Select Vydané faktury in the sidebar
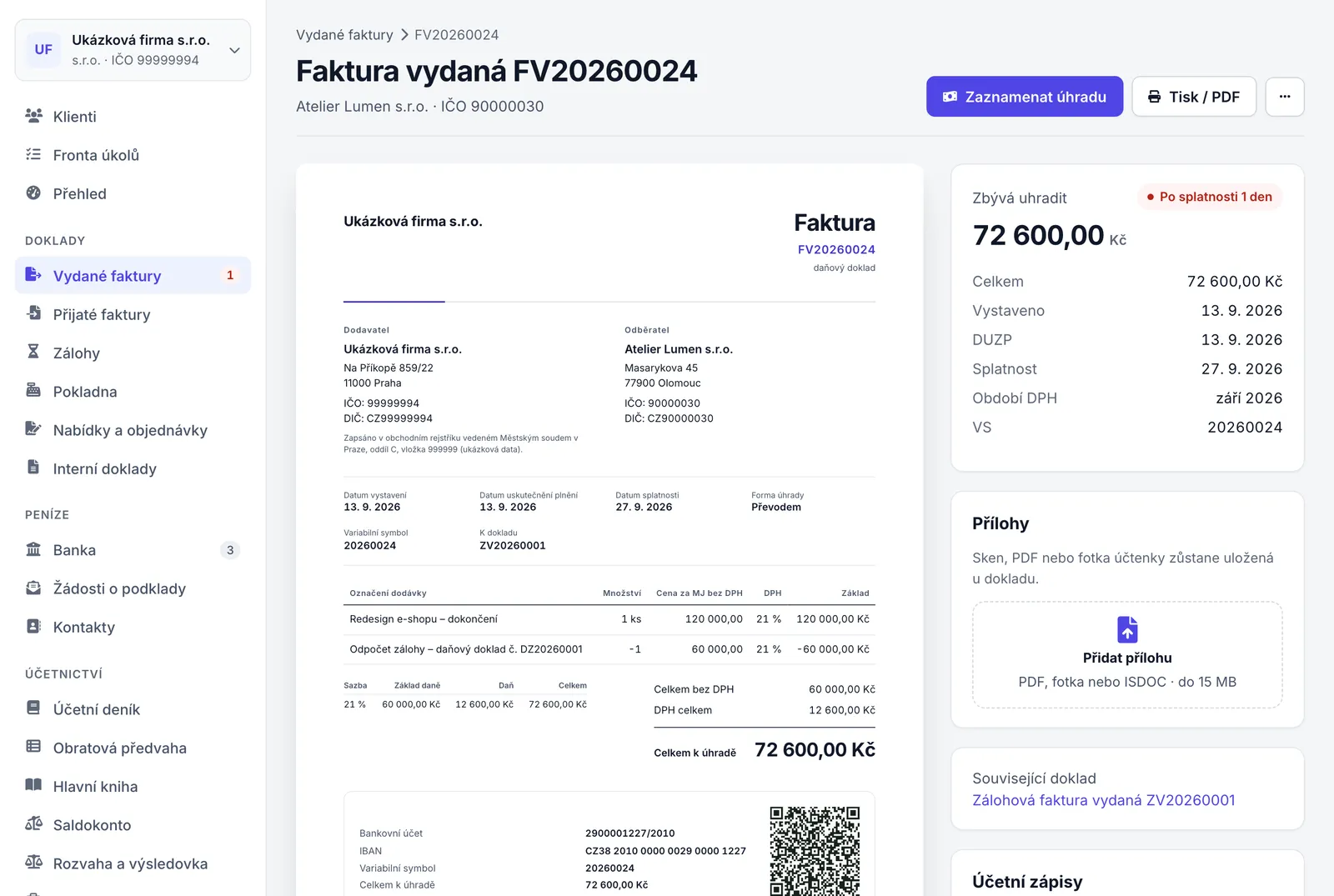The image size is (1334, 896). pos(133,275)
